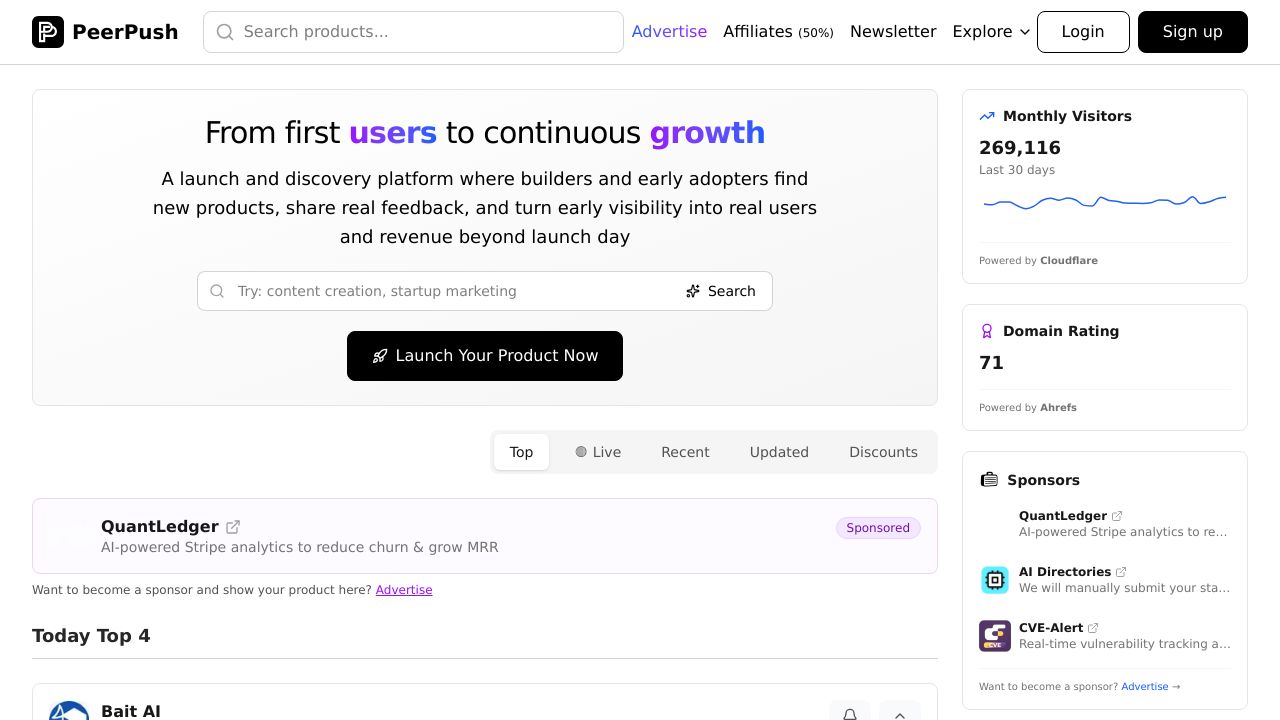This screenshot has height=720, width=1280.
Task: Click the AI Directories sponsor thumbnail icon
Action: coord(995,580)
